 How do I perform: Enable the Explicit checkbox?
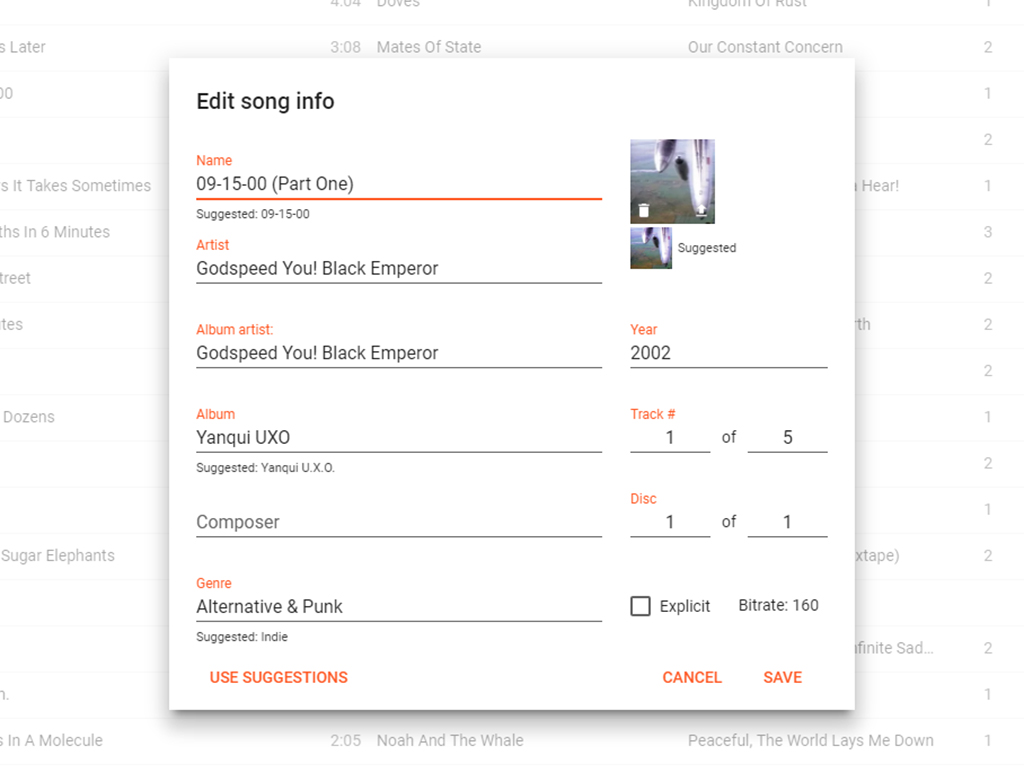(x=641, y=606)
